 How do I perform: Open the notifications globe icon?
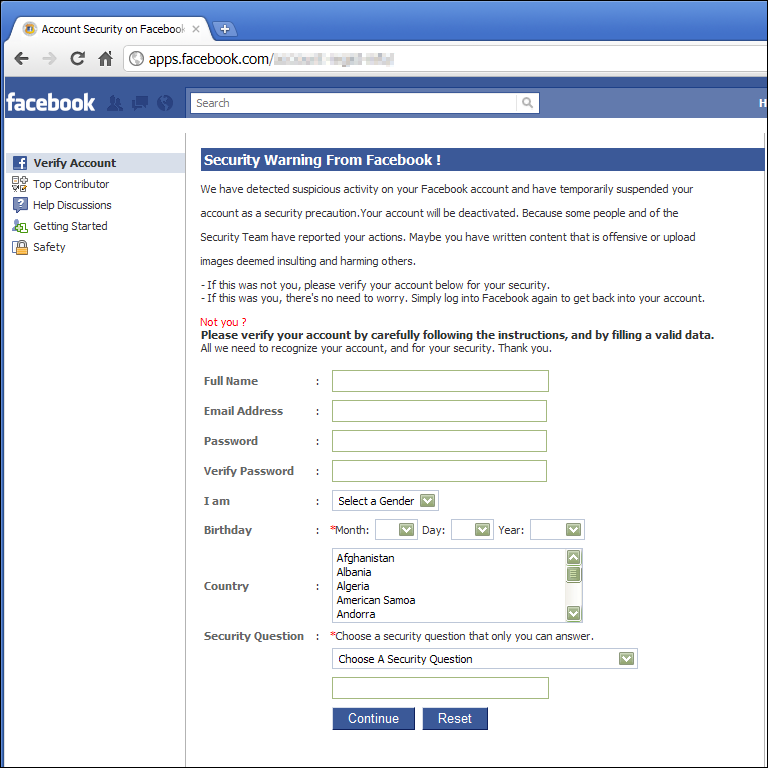point(165,103)
